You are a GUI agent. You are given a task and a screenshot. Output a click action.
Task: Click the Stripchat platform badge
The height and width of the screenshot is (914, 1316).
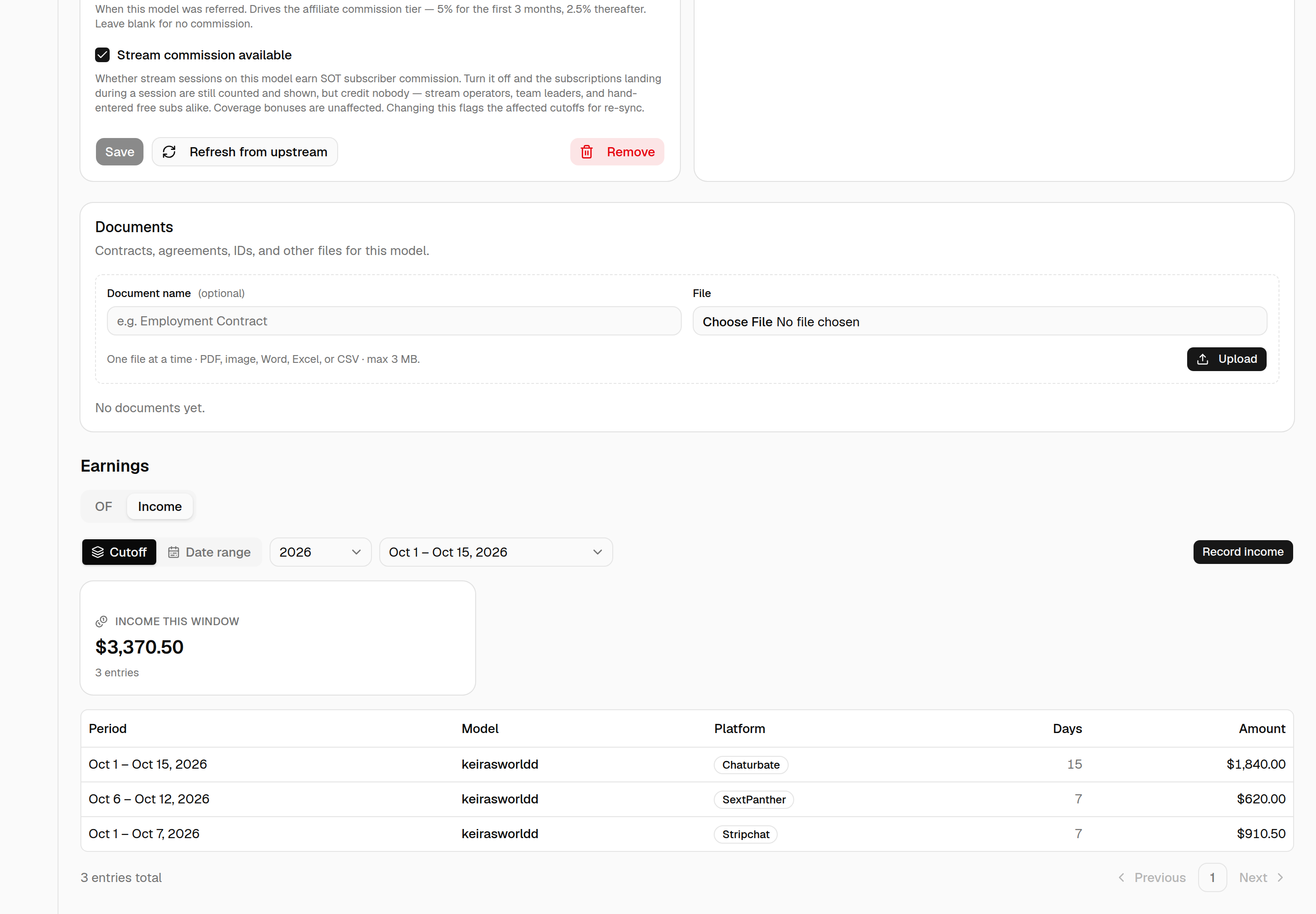[746, 834]
